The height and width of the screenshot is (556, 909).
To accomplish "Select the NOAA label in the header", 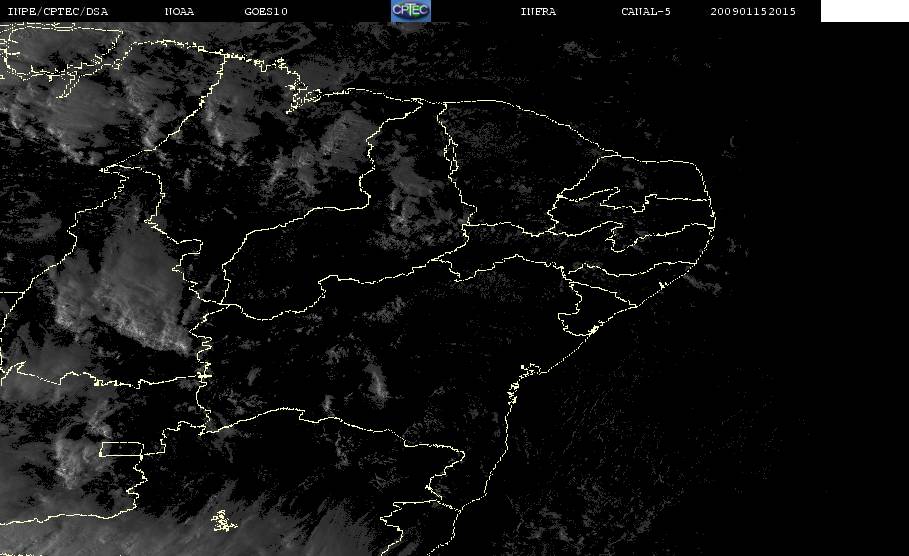I will click(180, 12).
